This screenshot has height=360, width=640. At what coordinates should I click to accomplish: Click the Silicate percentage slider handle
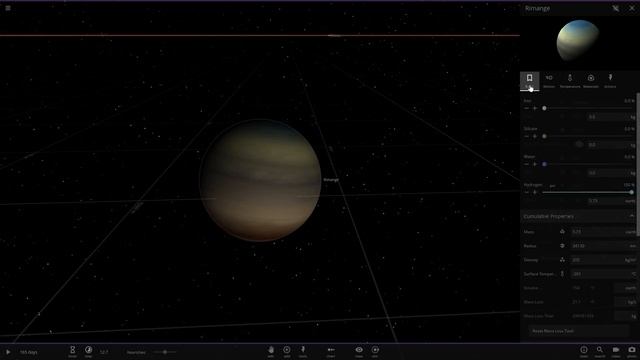coord(544,136)
